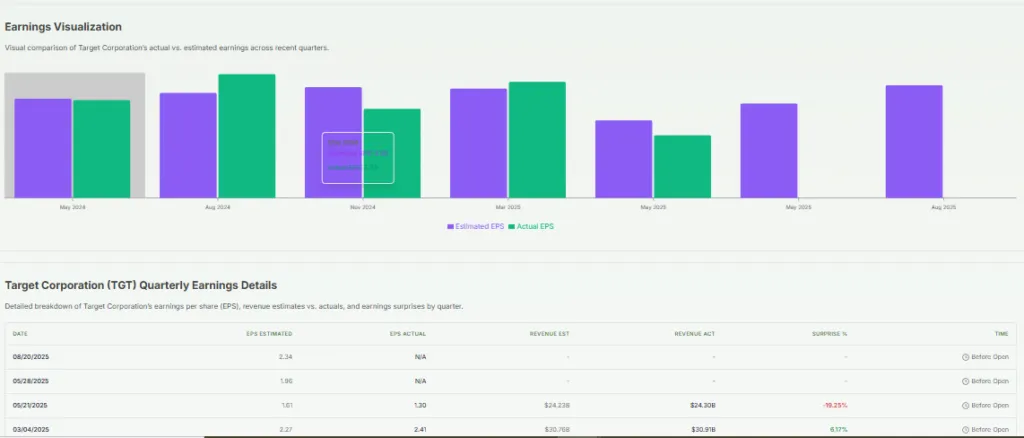Click the purple Estimated bar for Aug 2025
Image resolution: width=1024 pixels, height=438 pixels.
pos(914,141)
